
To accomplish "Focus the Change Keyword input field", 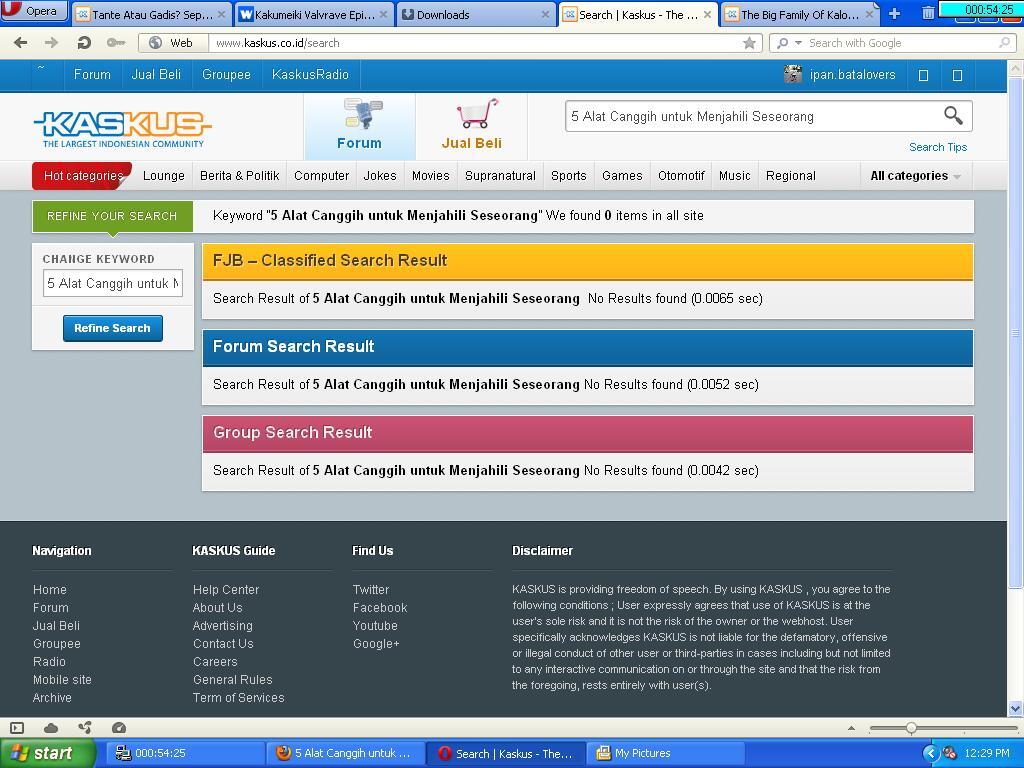I will [113, 283].
